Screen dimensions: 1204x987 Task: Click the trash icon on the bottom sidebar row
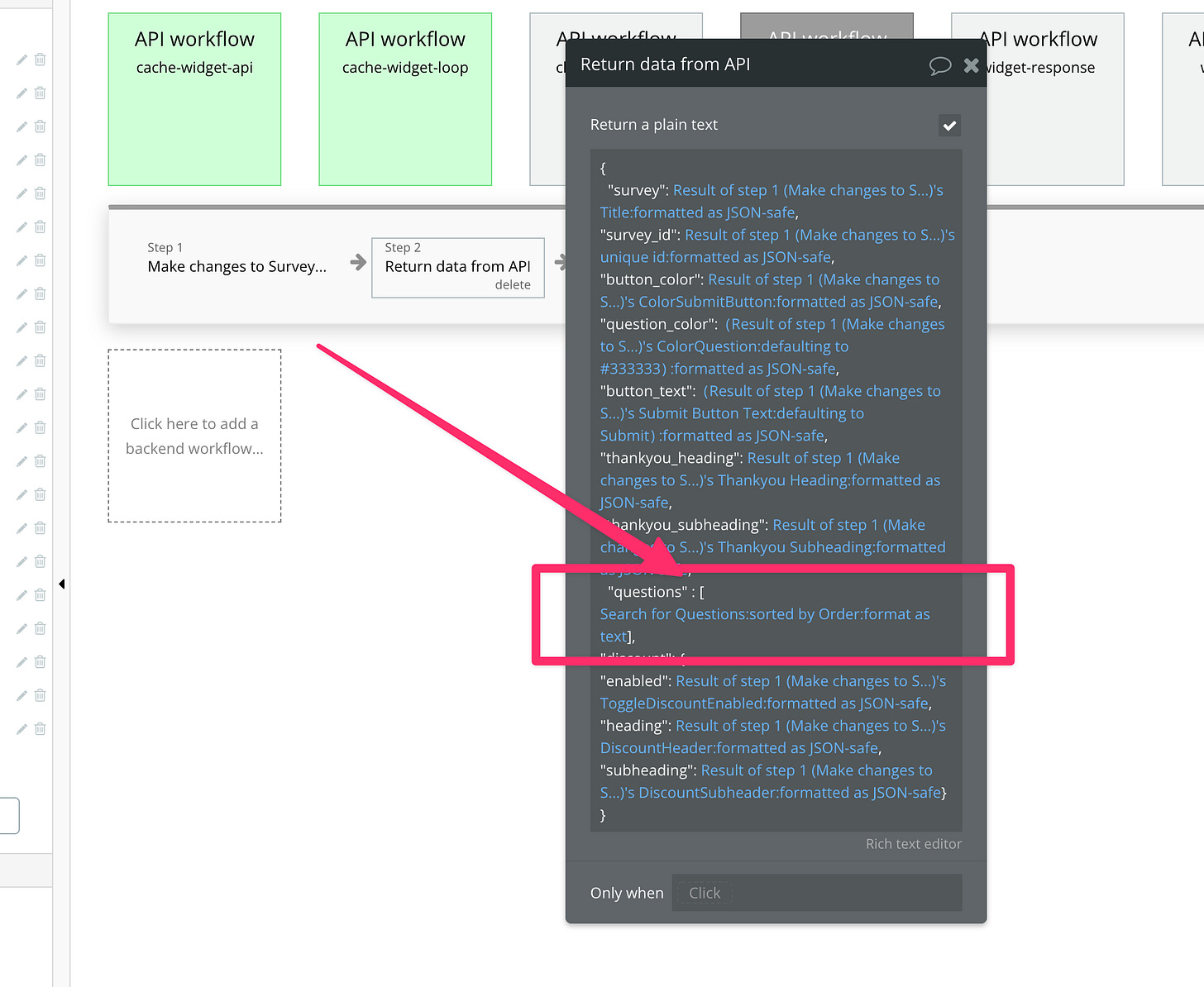pyautogui.click(x=40, y=728)
